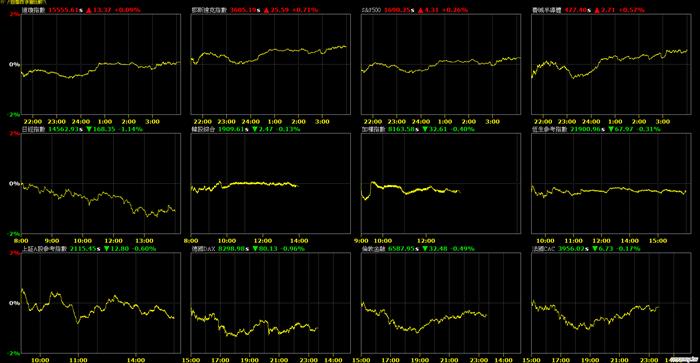This screenshot has width=700, height=363.
Task: Select the 德國DAX title label
Action: tap(203, 248)
